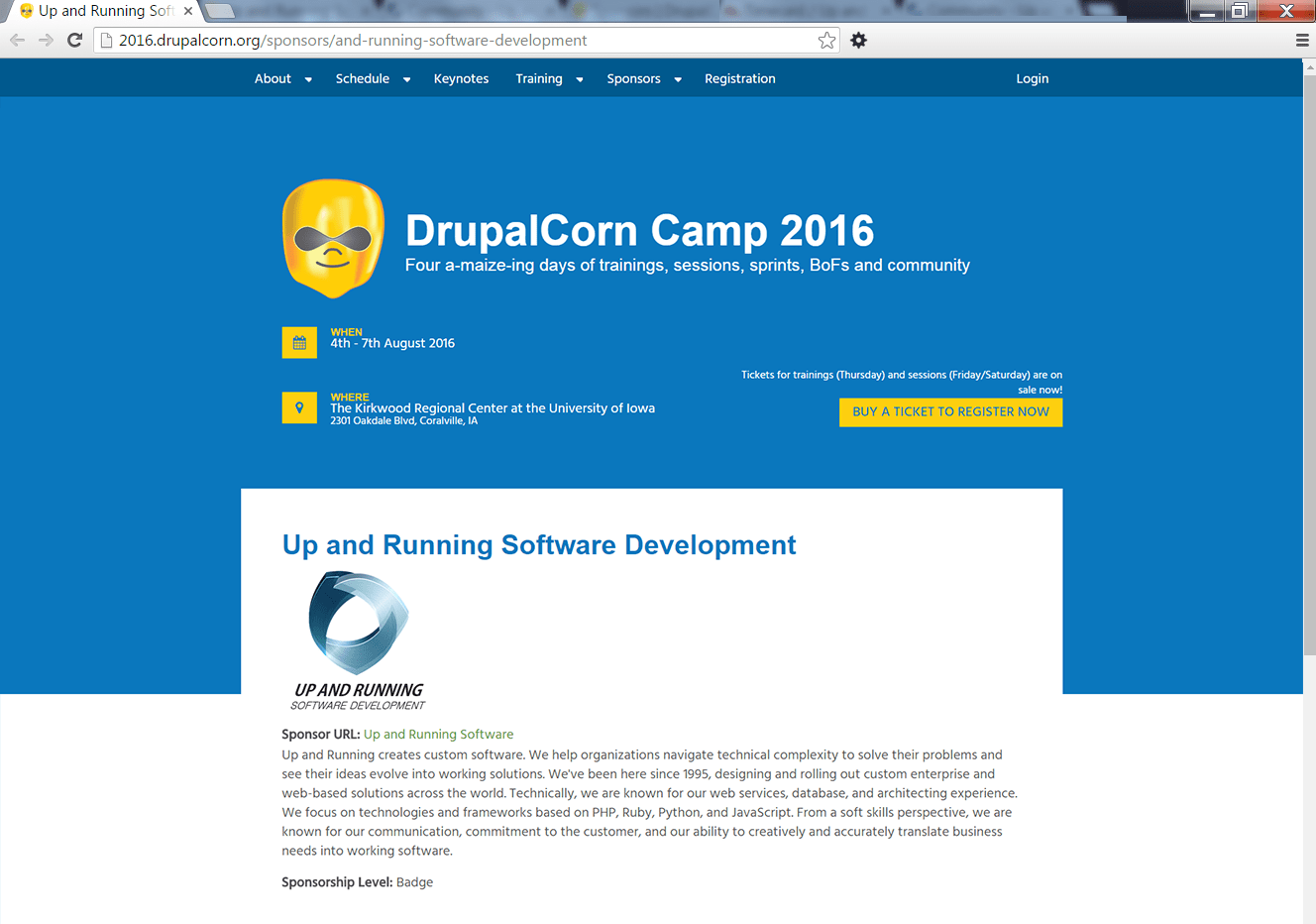Expand the Training dropdown arrow
This screenshot has width=1316, height=924.
pyautogui.click(x=580, y=79)
